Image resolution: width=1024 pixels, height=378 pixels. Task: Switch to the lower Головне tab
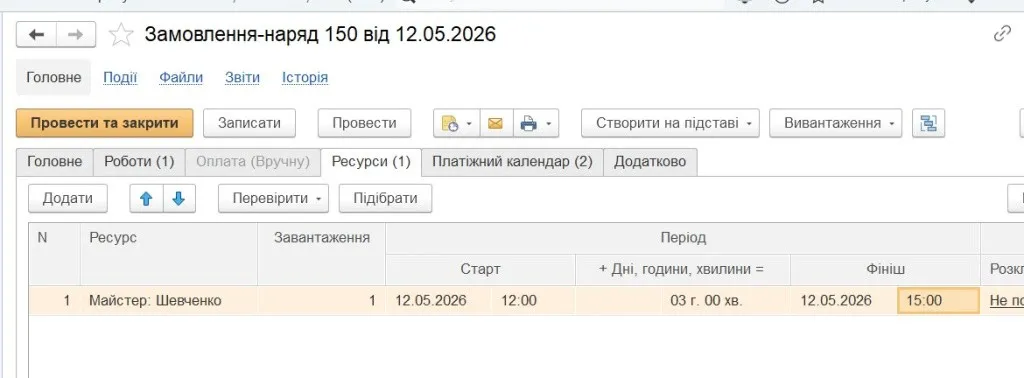(x=55, y=161)
